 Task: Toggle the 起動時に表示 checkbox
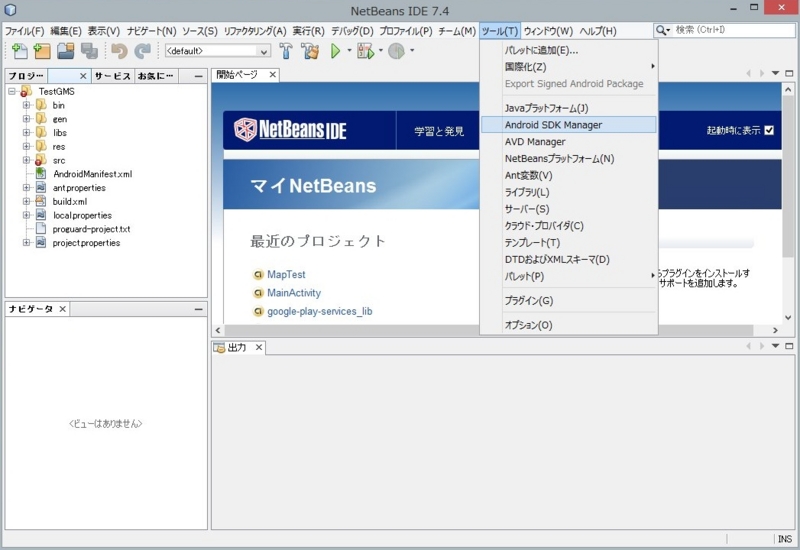[769, 131]
